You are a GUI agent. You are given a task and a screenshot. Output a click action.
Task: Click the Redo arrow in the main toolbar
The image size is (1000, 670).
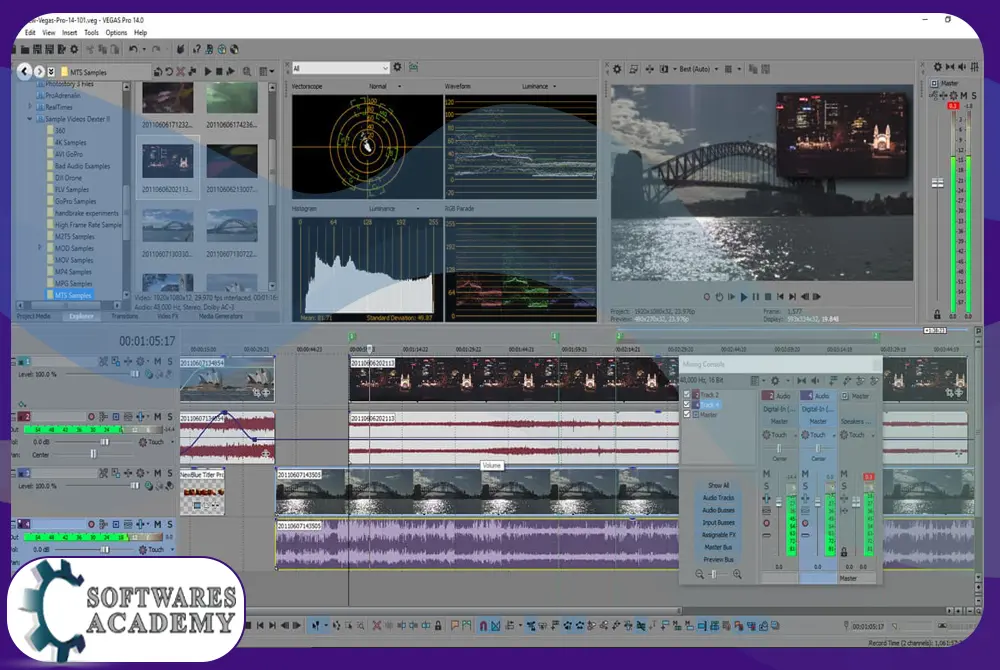pyautogui.click(x=156, y=49)
